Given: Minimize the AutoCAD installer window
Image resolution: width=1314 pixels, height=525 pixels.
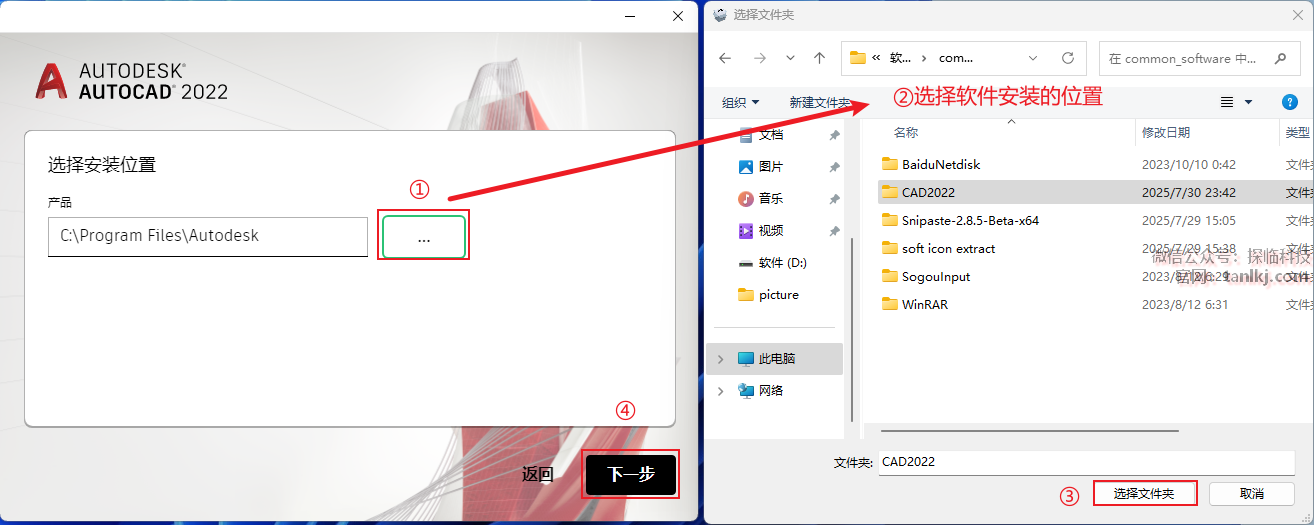Looking at the screenshot, I should pos(630,16).
